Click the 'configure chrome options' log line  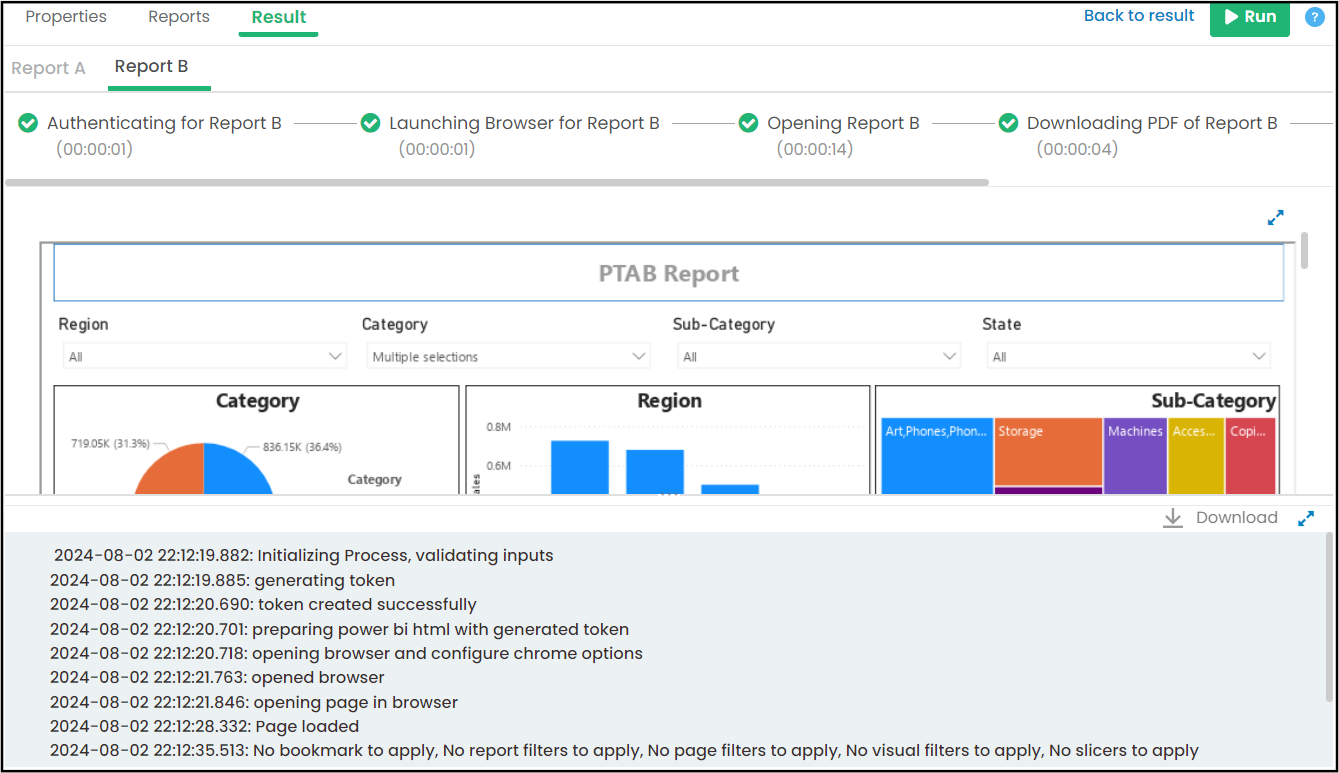[346, 654]
